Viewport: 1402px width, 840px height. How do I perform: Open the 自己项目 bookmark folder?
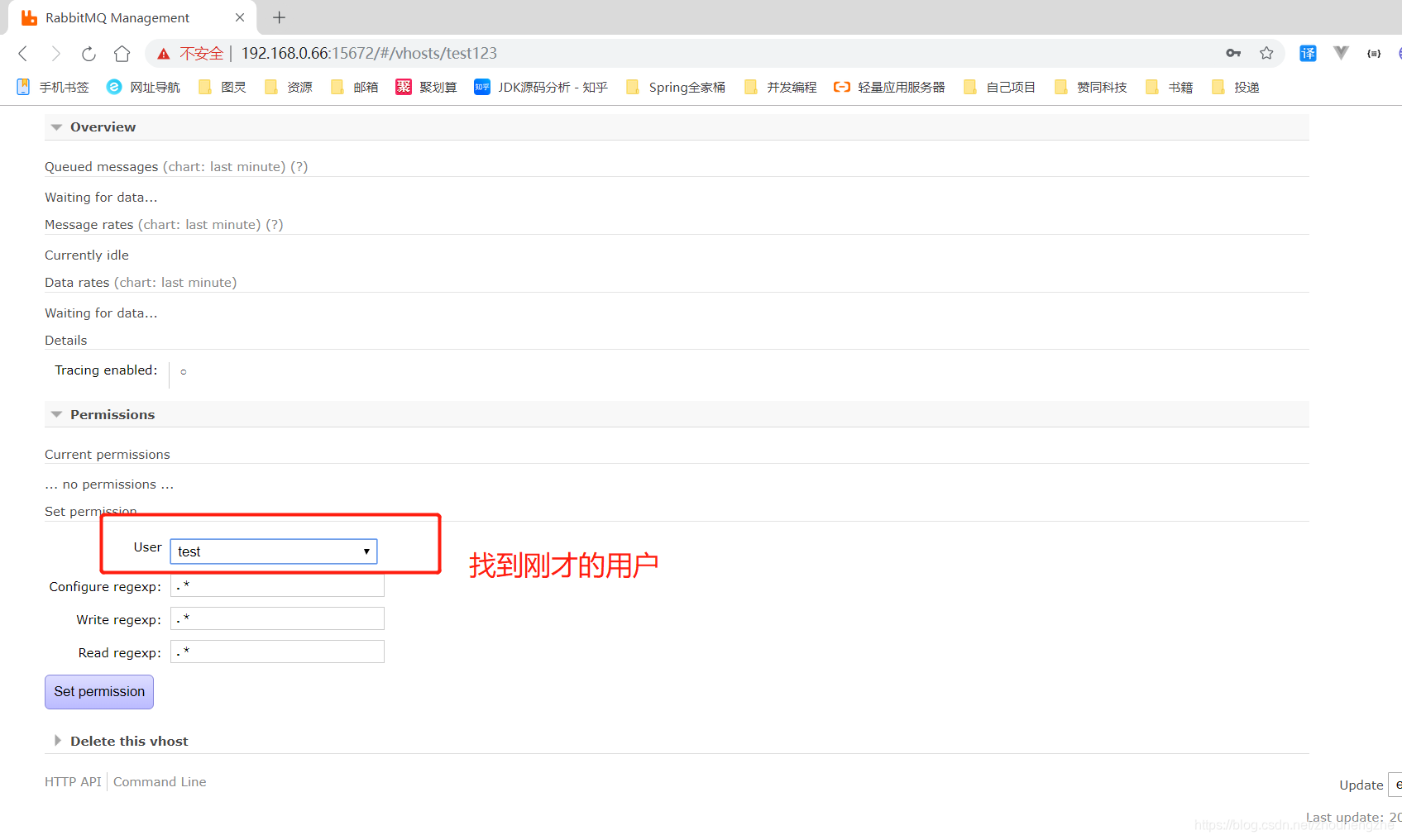pyautogui.click(x=999, y=87)
